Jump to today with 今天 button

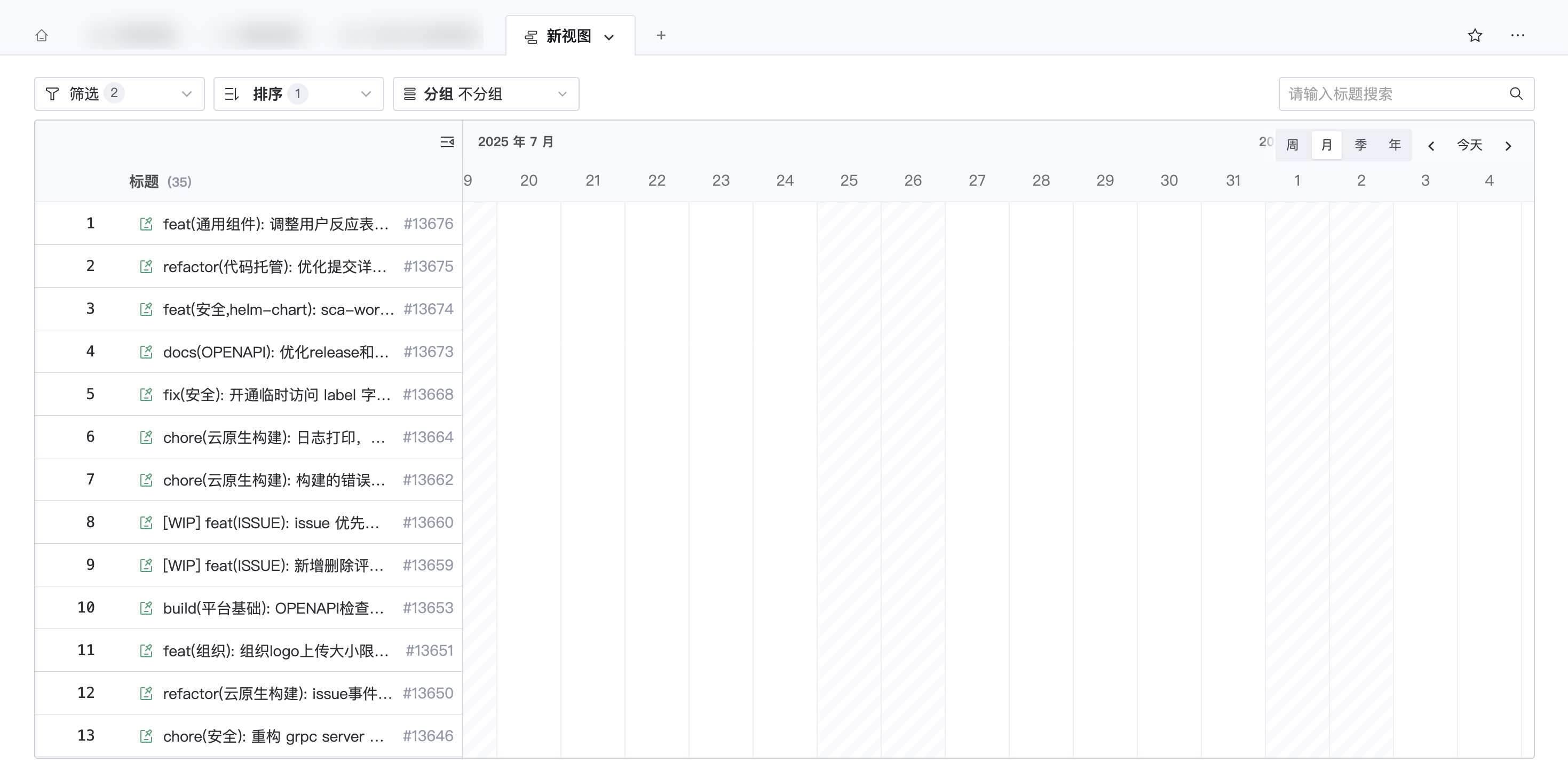pyautogui.click(x=1469, y=146)
